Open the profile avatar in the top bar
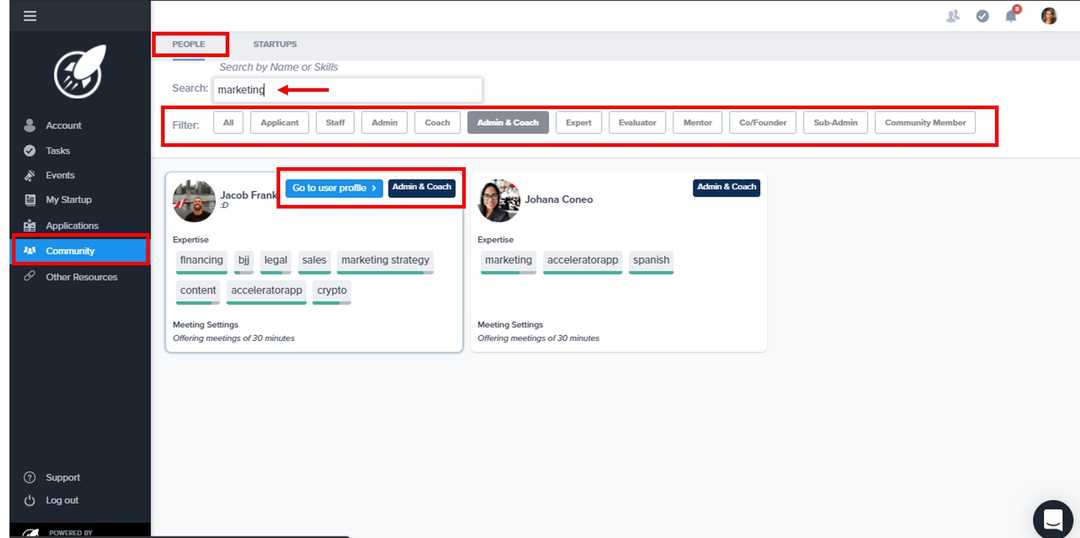 [1049, 16]
